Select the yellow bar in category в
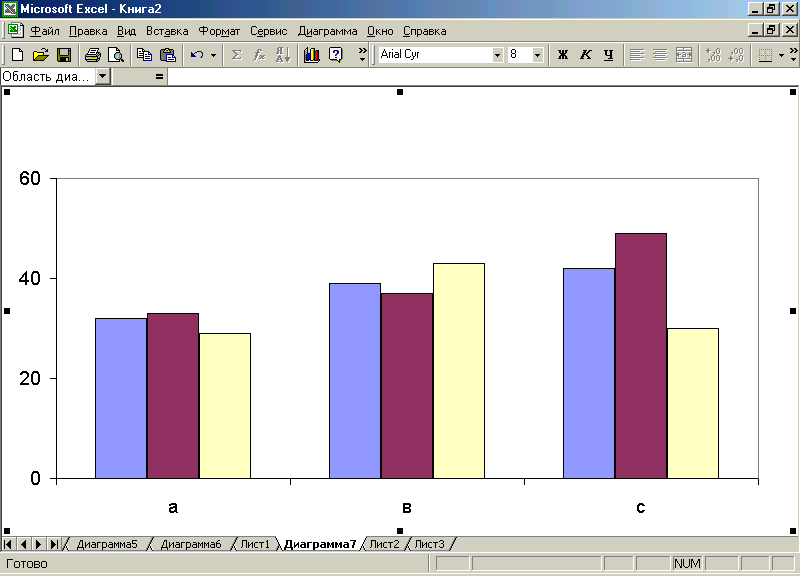 [x=459, y=371]
